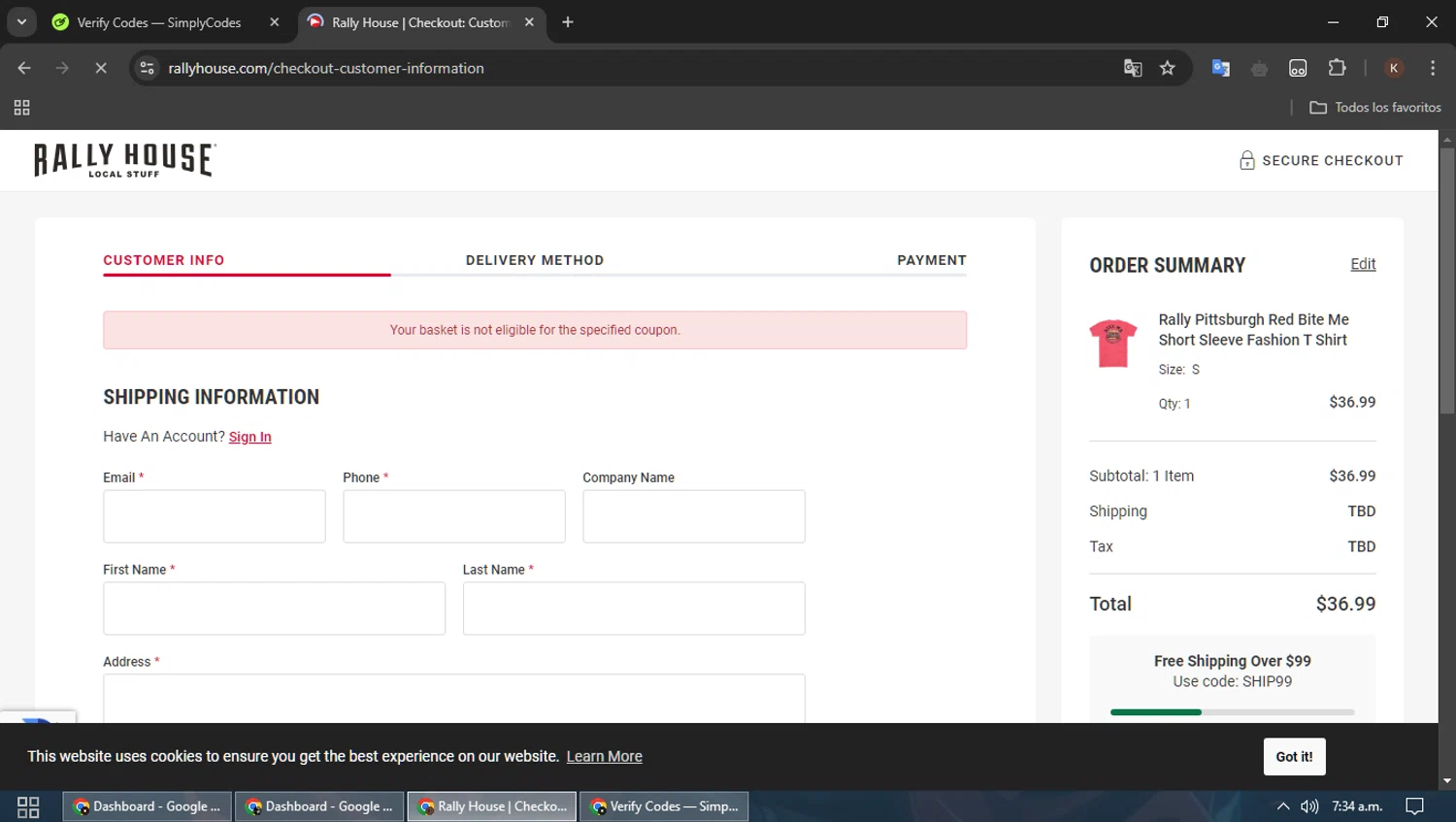Image resolution: width=1456 pixels, height=822 pixels.
Task: Open the Chrome apps grid shortcut
Action: (21, 108)
